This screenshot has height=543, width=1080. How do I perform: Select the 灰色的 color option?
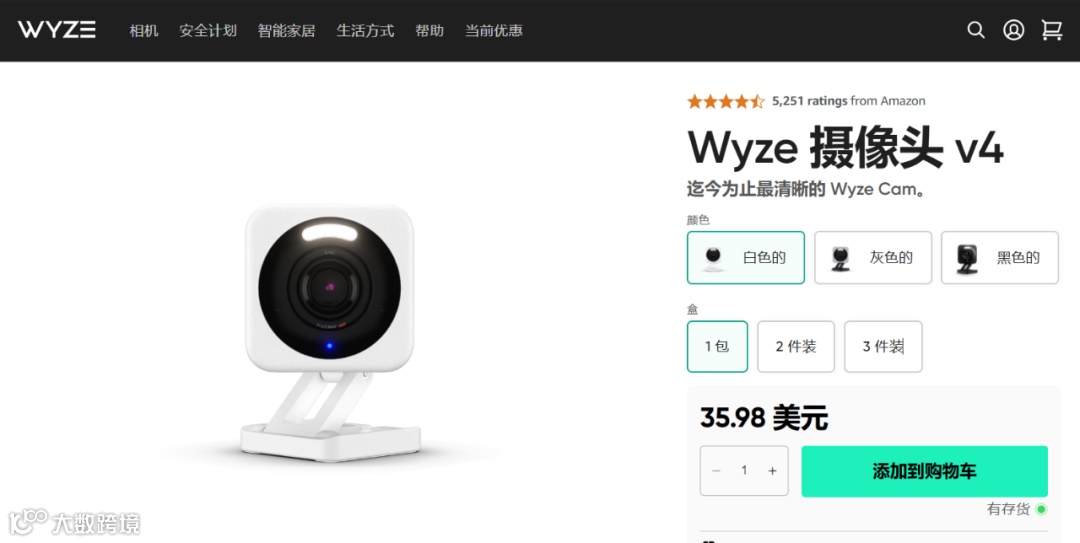[873, 258]
